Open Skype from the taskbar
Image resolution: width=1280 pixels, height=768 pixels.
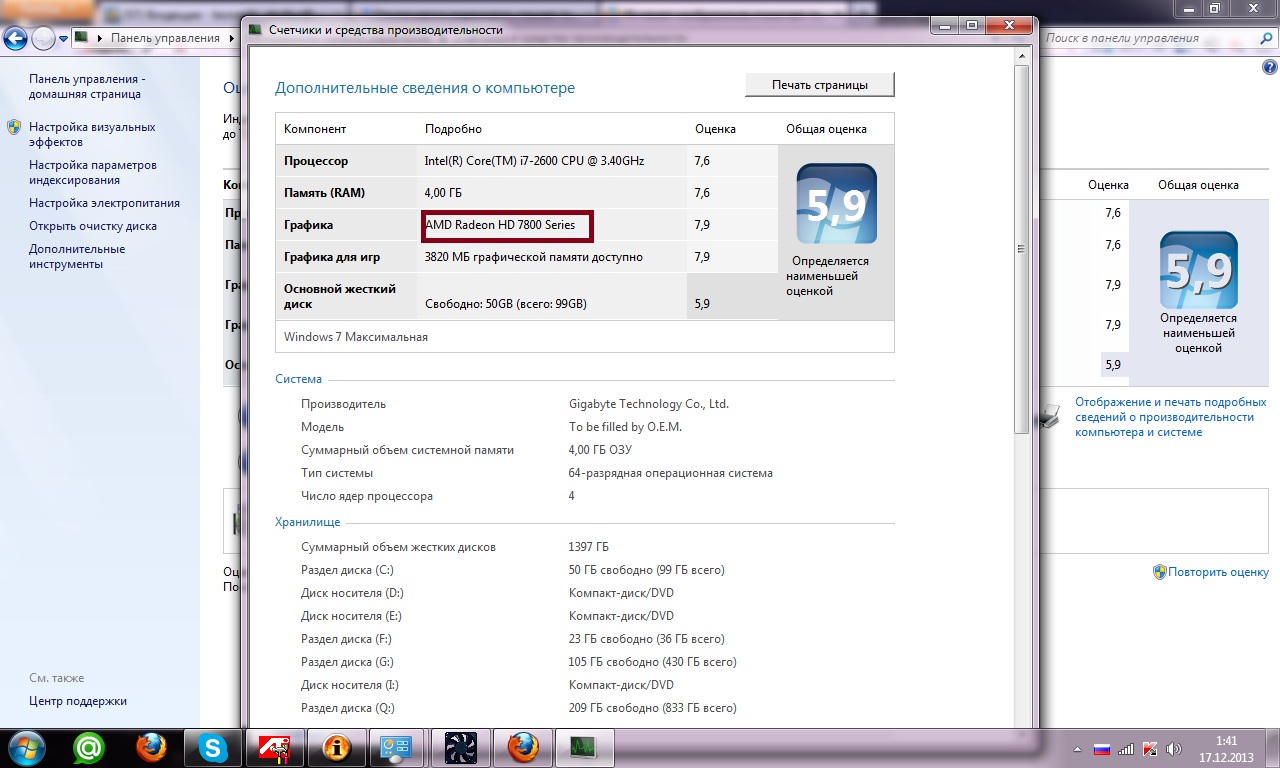click(x=212, y=747)
